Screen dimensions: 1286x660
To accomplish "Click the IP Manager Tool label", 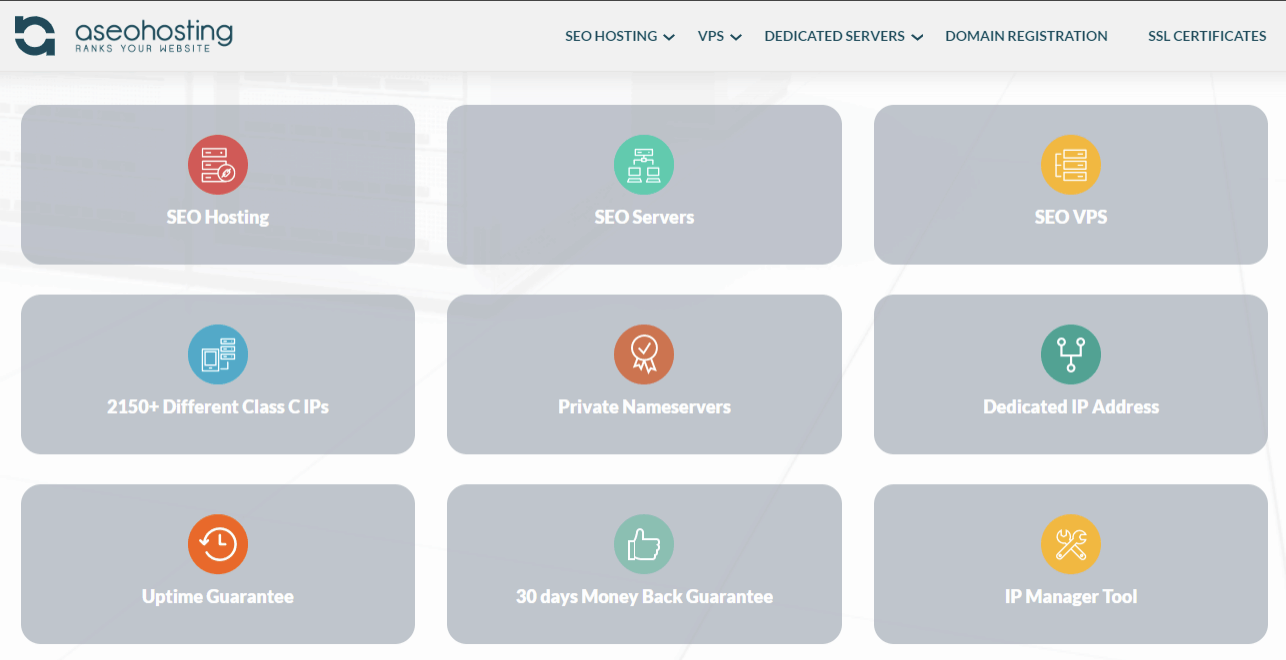I will tap(1071, 597).
